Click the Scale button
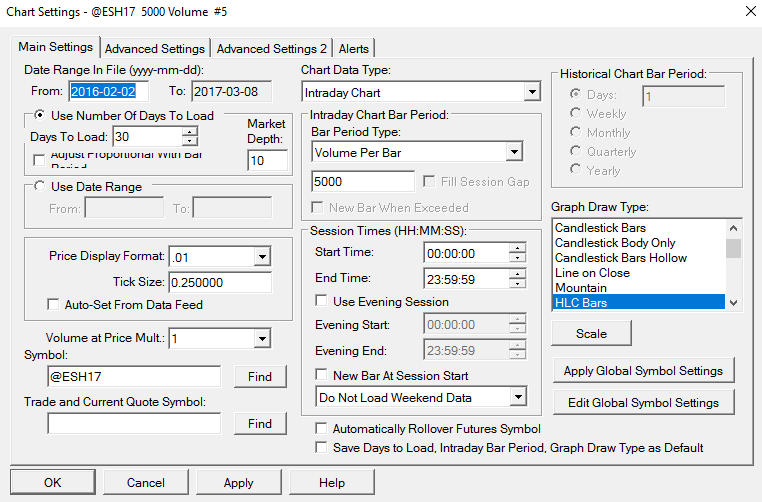Screen dimensions: 762x502 pyautogui.click(x=591, y=333)
